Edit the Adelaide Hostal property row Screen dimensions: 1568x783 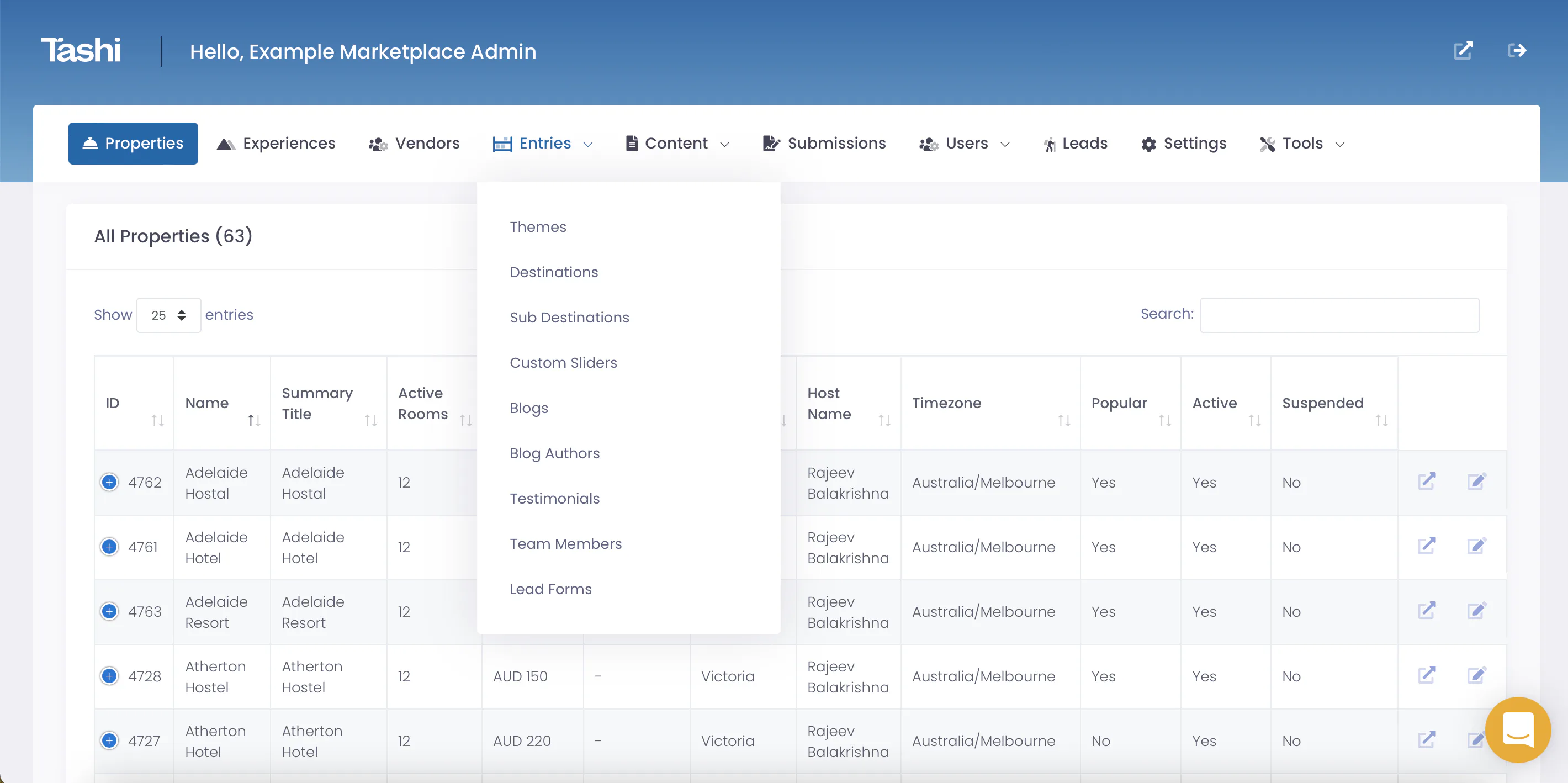(1477, 482)
